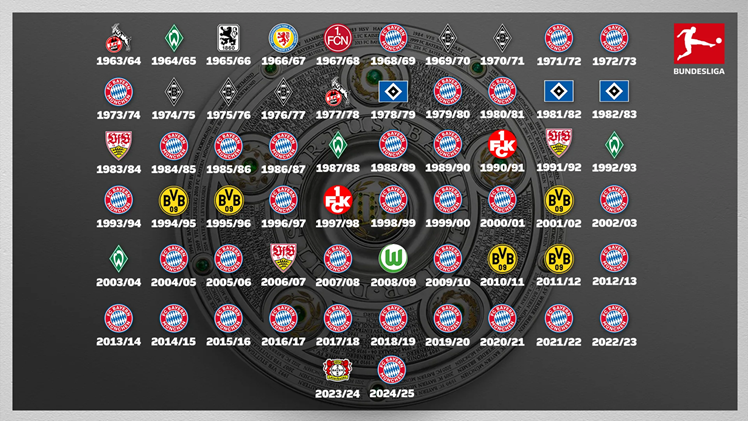Choose the Kaiserslautern crest above 1997/98
The image size is (748, 421).
coord(338,200)
